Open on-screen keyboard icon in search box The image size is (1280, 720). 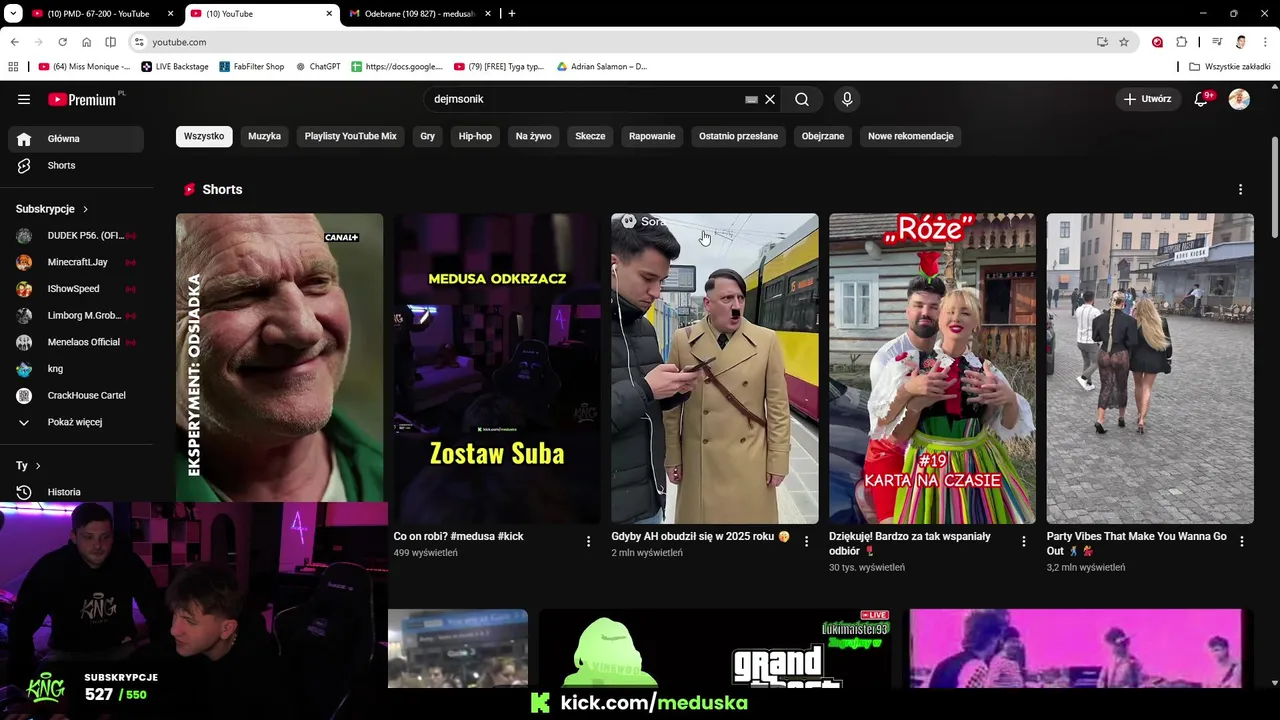(751, 99)
